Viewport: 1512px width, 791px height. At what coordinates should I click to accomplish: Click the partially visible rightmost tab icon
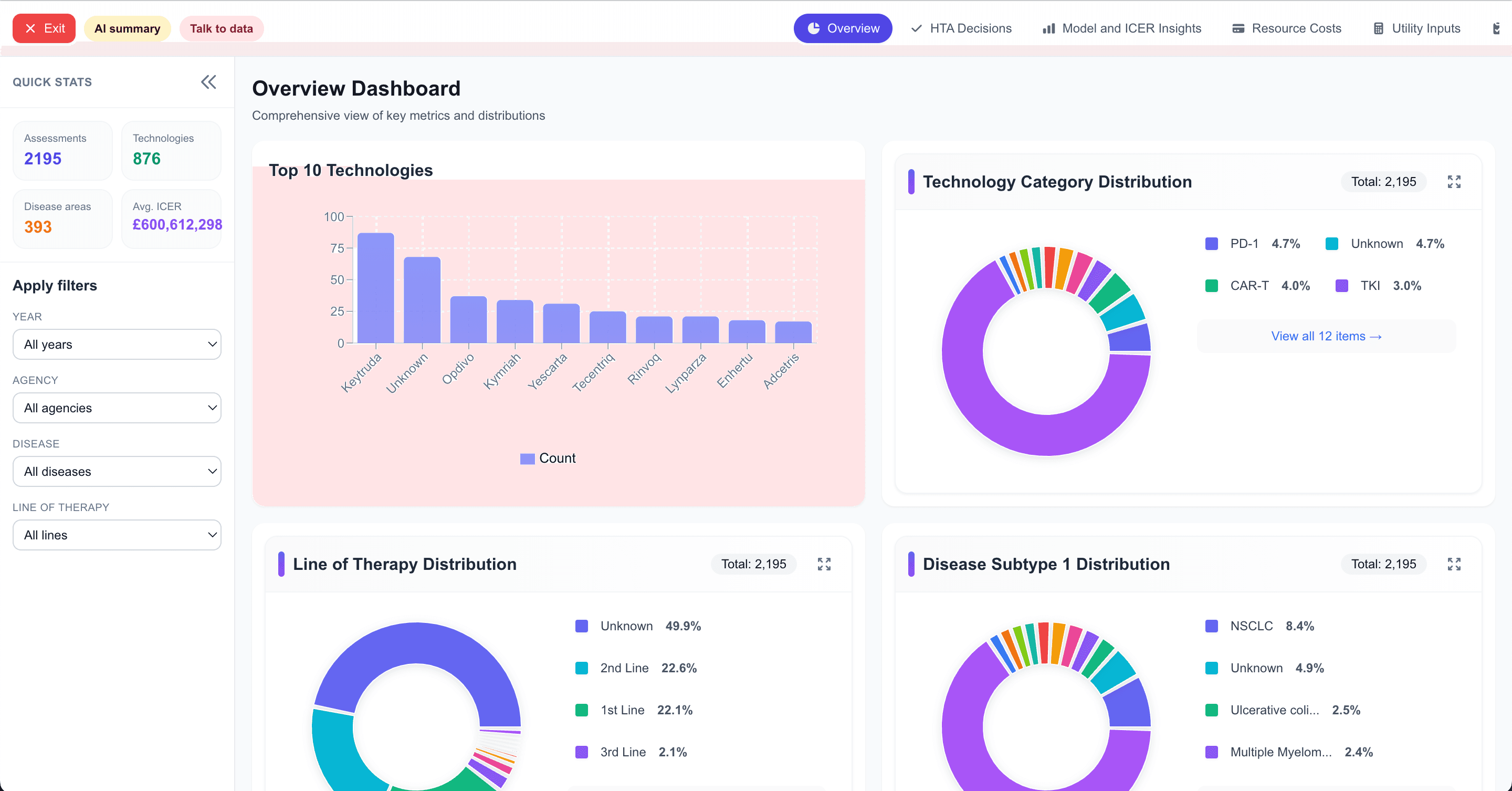coord(1497,28)
